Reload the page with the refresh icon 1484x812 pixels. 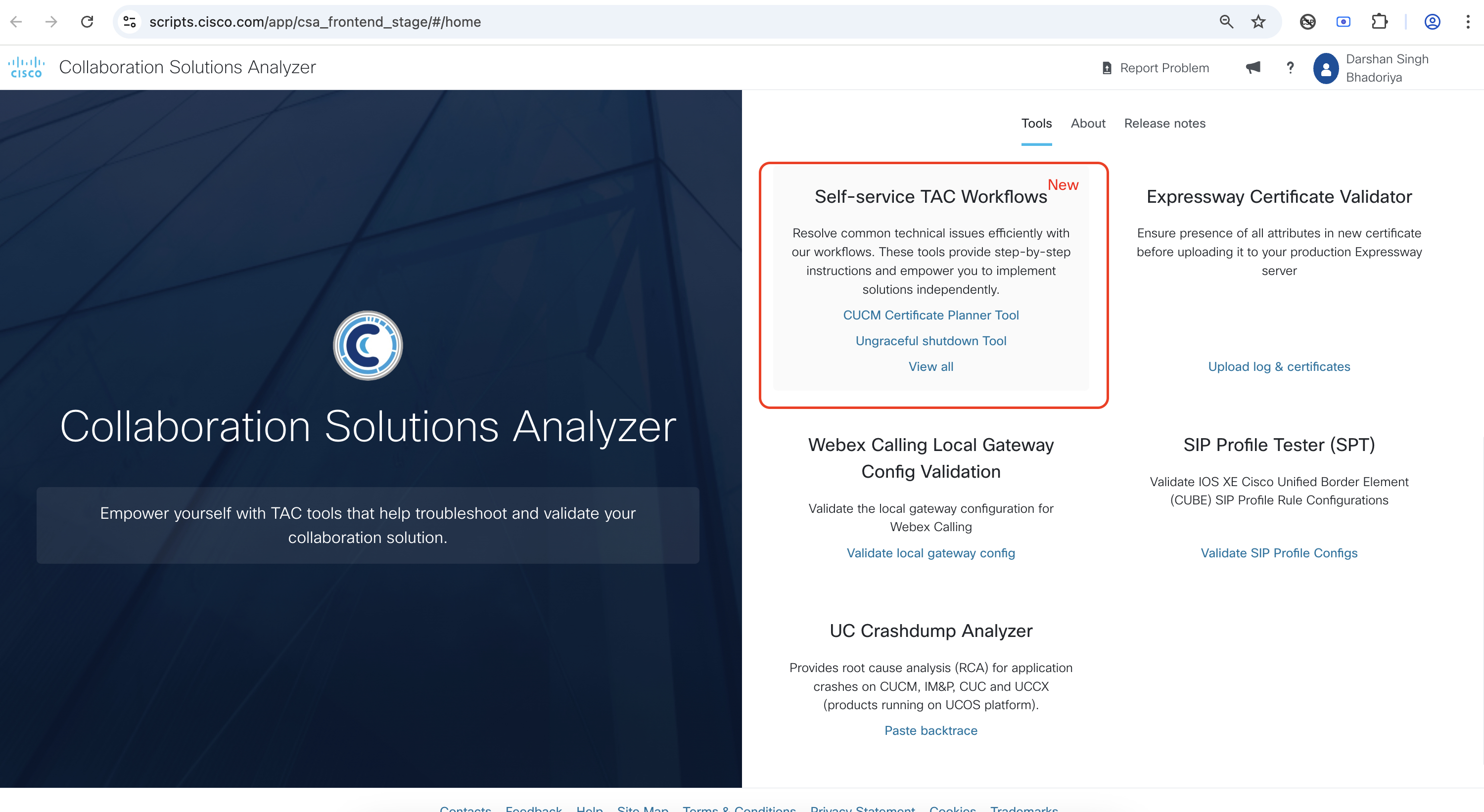(87, 22)
